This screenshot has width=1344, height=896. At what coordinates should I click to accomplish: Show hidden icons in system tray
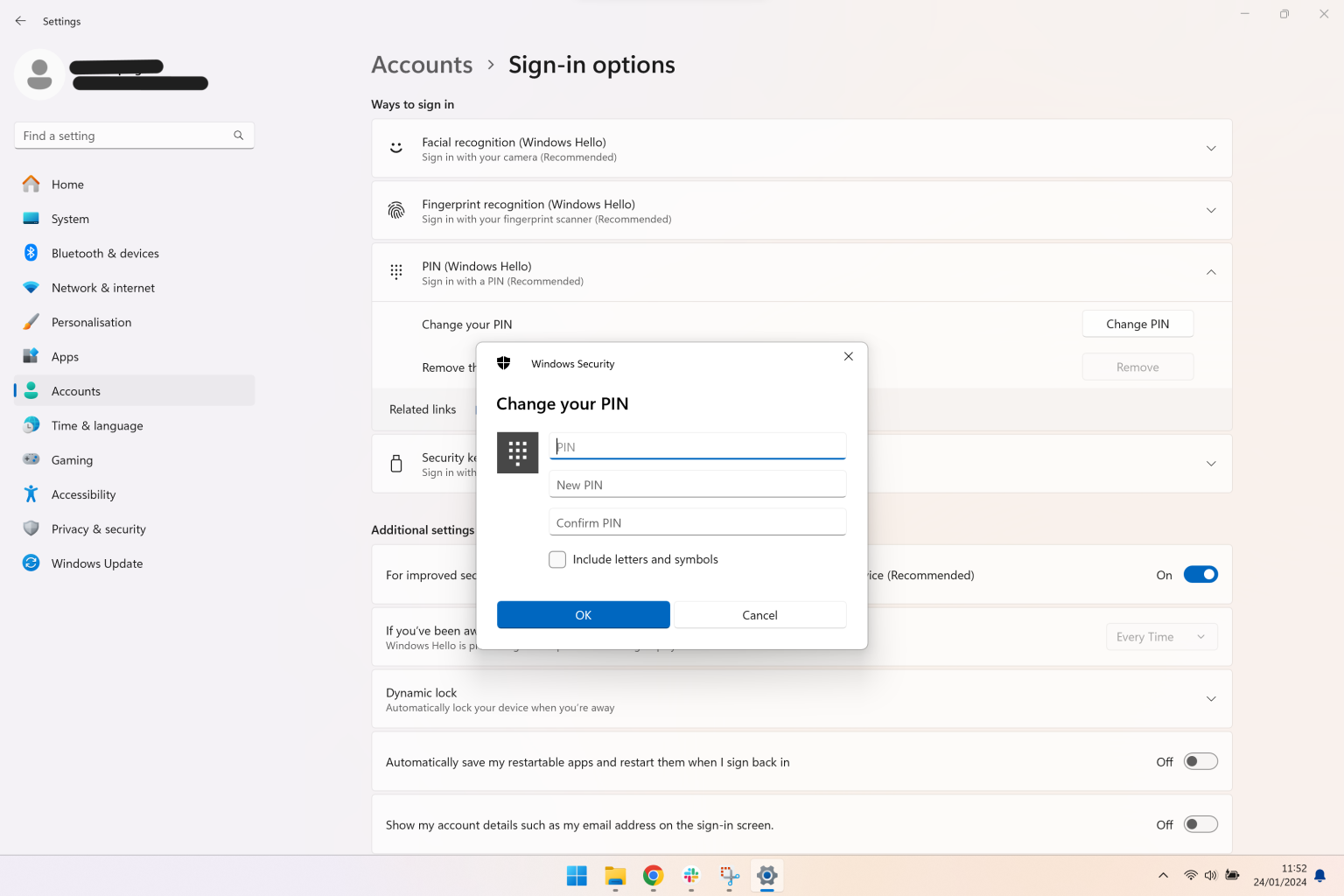pyautogui.click(x=1163, y=875)
